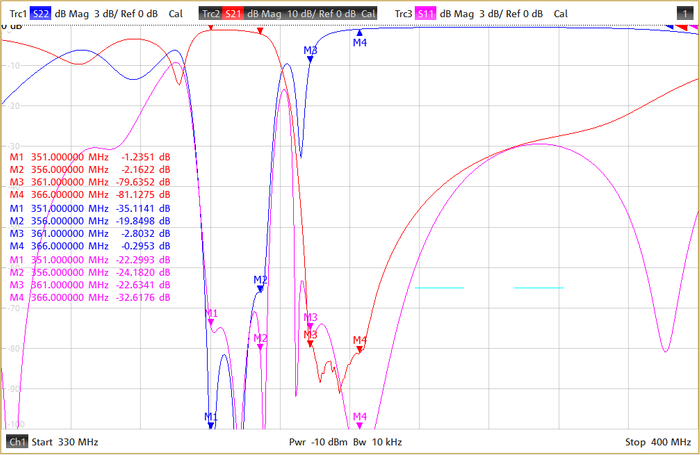Select the red M4 marker on S21 trace

click(x=360, y=350)
